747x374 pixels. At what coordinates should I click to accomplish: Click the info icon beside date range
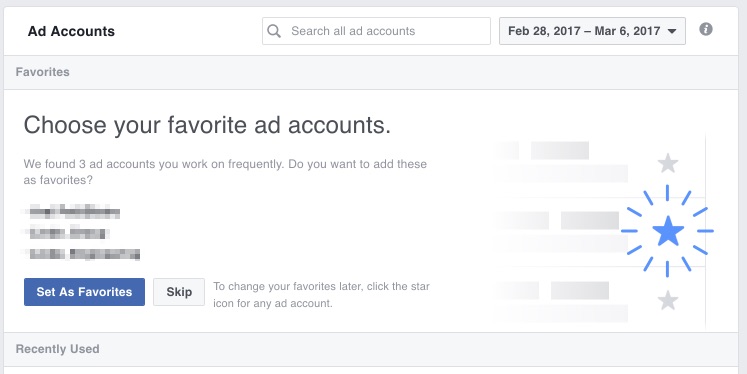pyautogui.click(x=706, y=30)
